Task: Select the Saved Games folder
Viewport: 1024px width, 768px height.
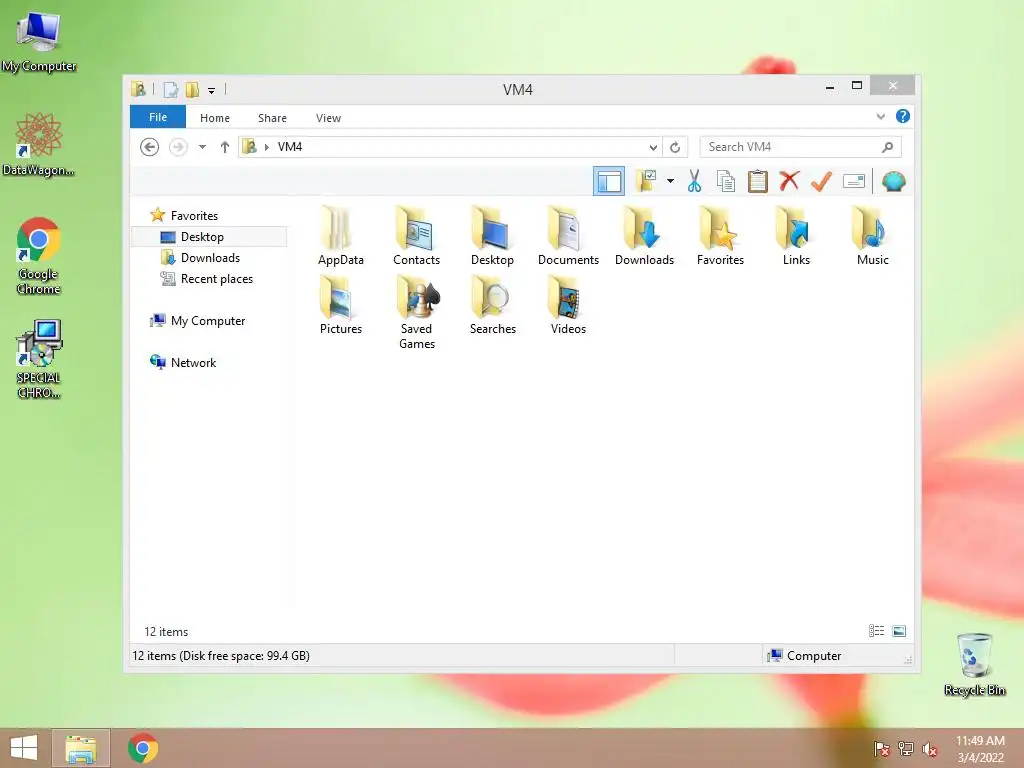Action: (417, 312)
